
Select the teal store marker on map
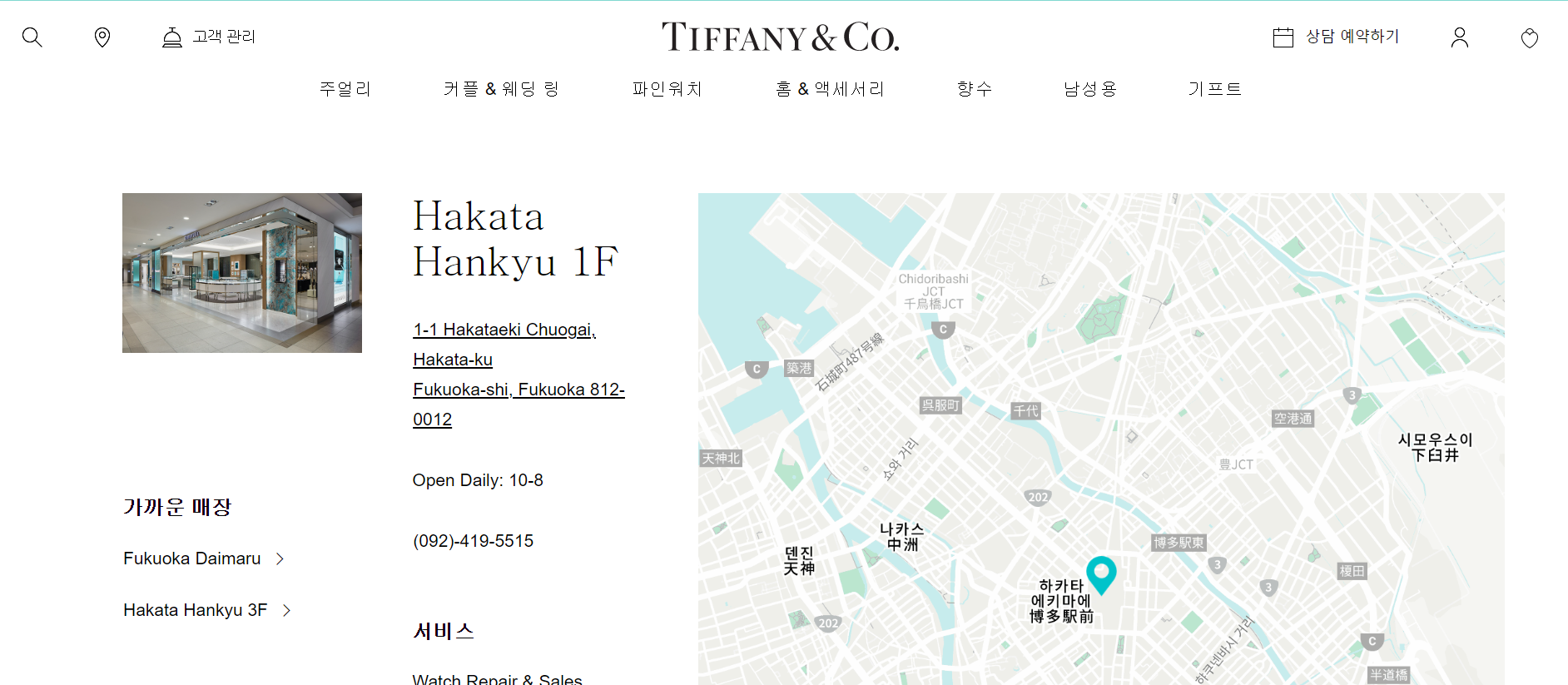(1101, 575)
